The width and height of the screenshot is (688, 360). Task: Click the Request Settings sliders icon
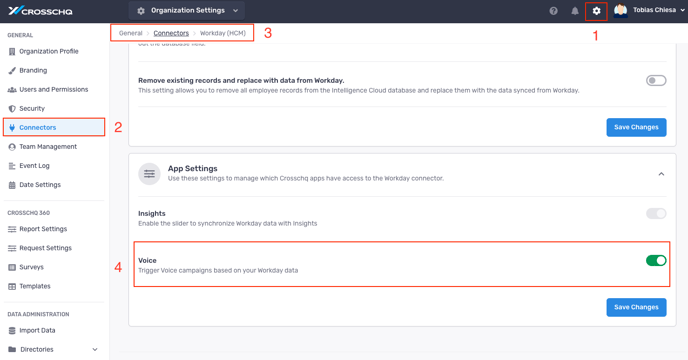point(12,248)
